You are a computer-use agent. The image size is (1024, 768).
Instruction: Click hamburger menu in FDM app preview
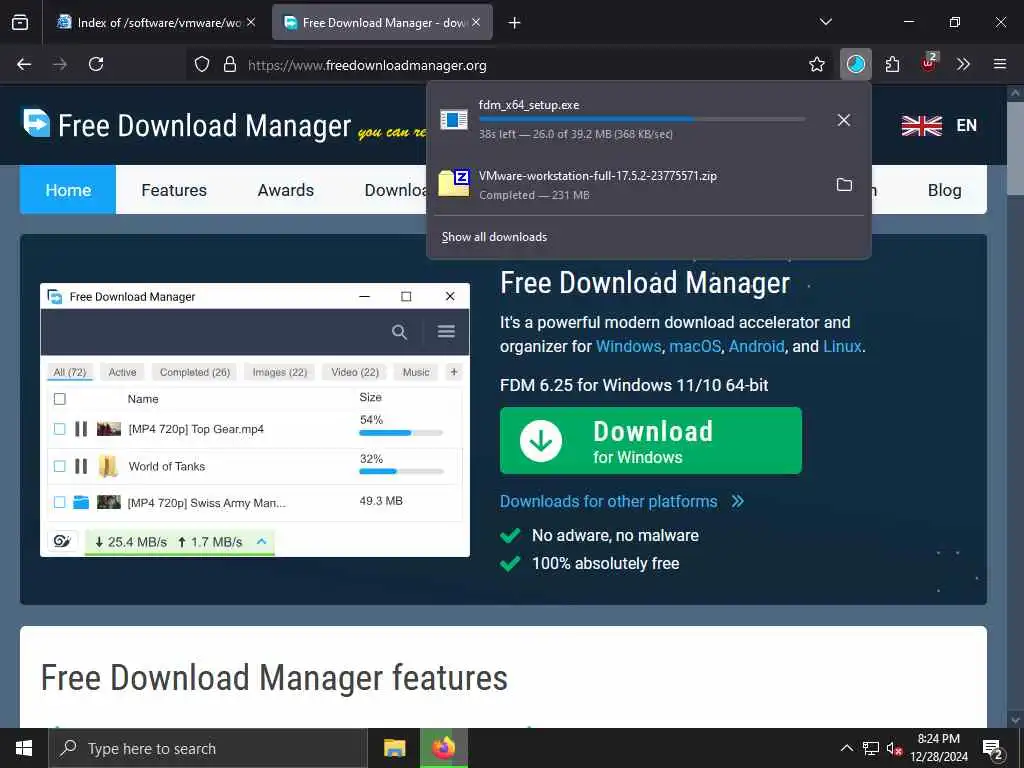[447, 332]
